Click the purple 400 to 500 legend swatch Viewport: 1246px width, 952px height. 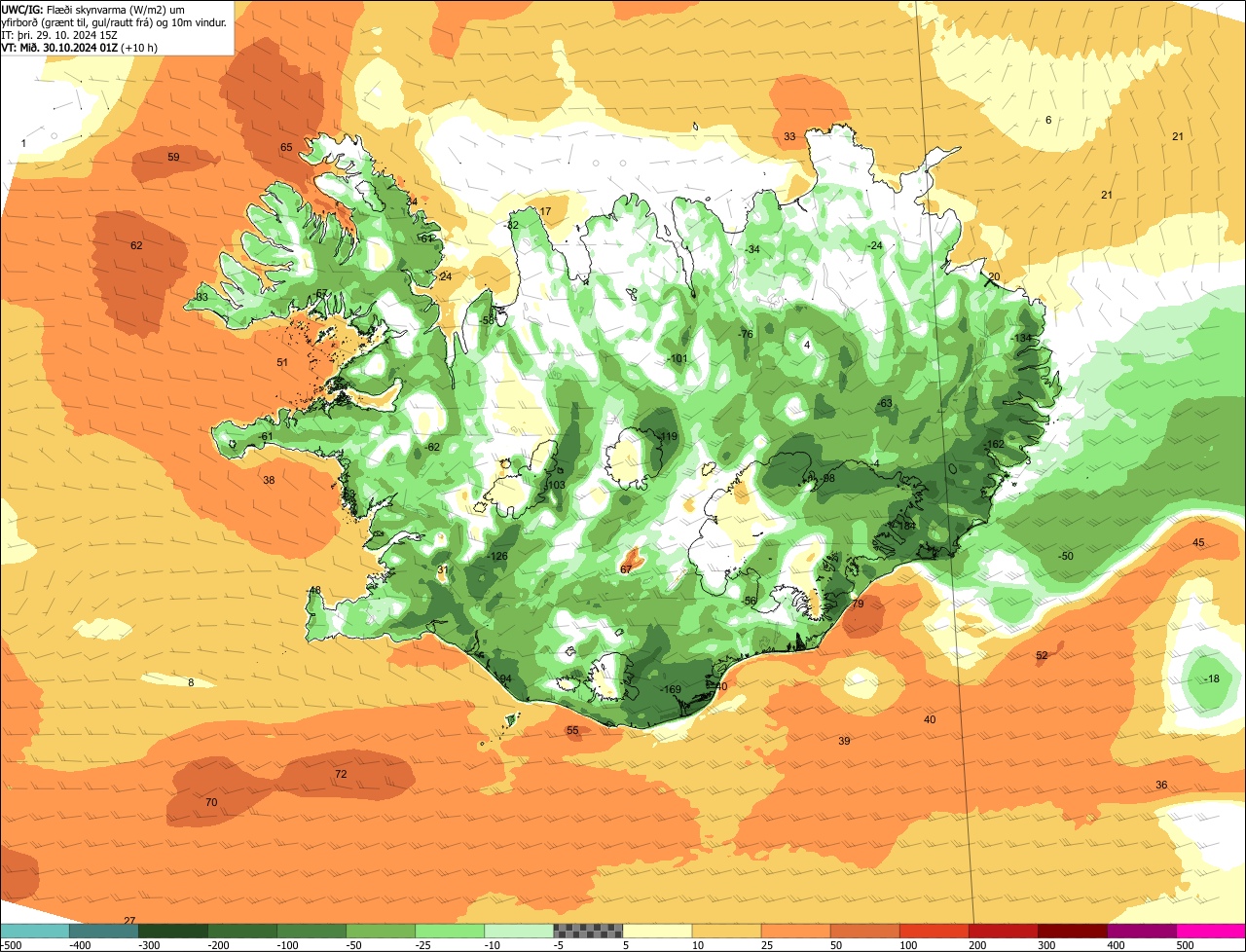(x=1141, y=931)
